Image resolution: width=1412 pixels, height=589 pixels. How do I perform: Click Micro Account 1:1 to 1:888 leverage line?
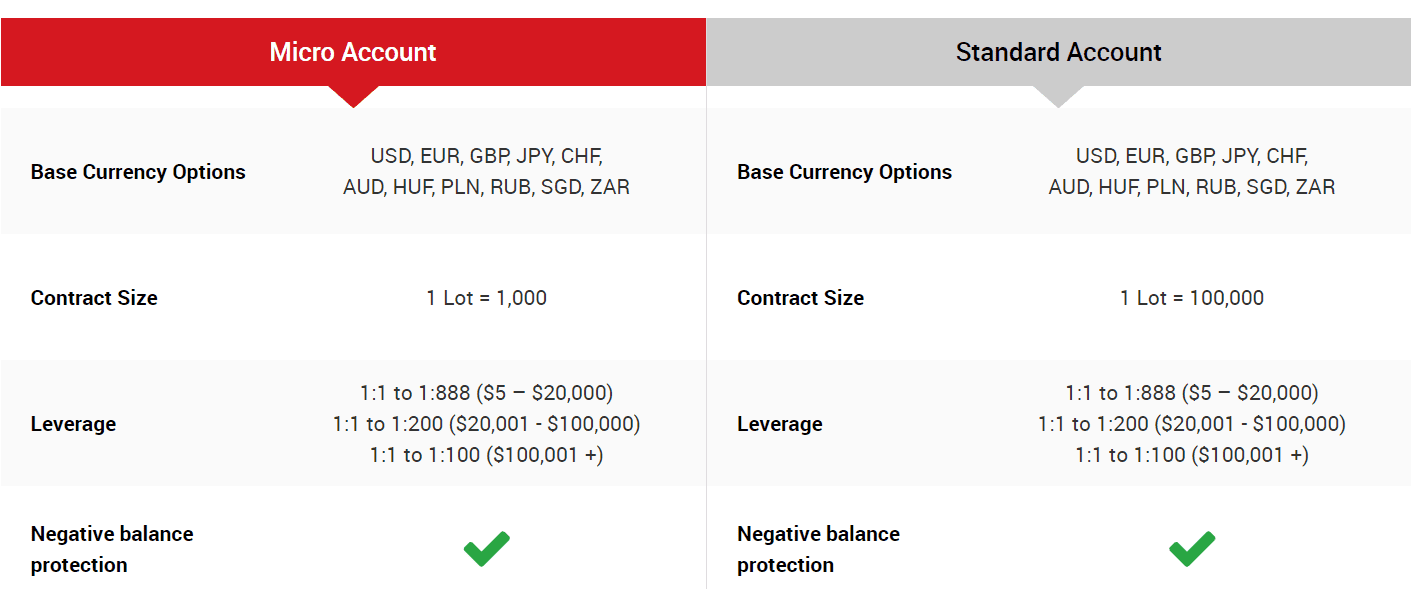click(486, 393)
